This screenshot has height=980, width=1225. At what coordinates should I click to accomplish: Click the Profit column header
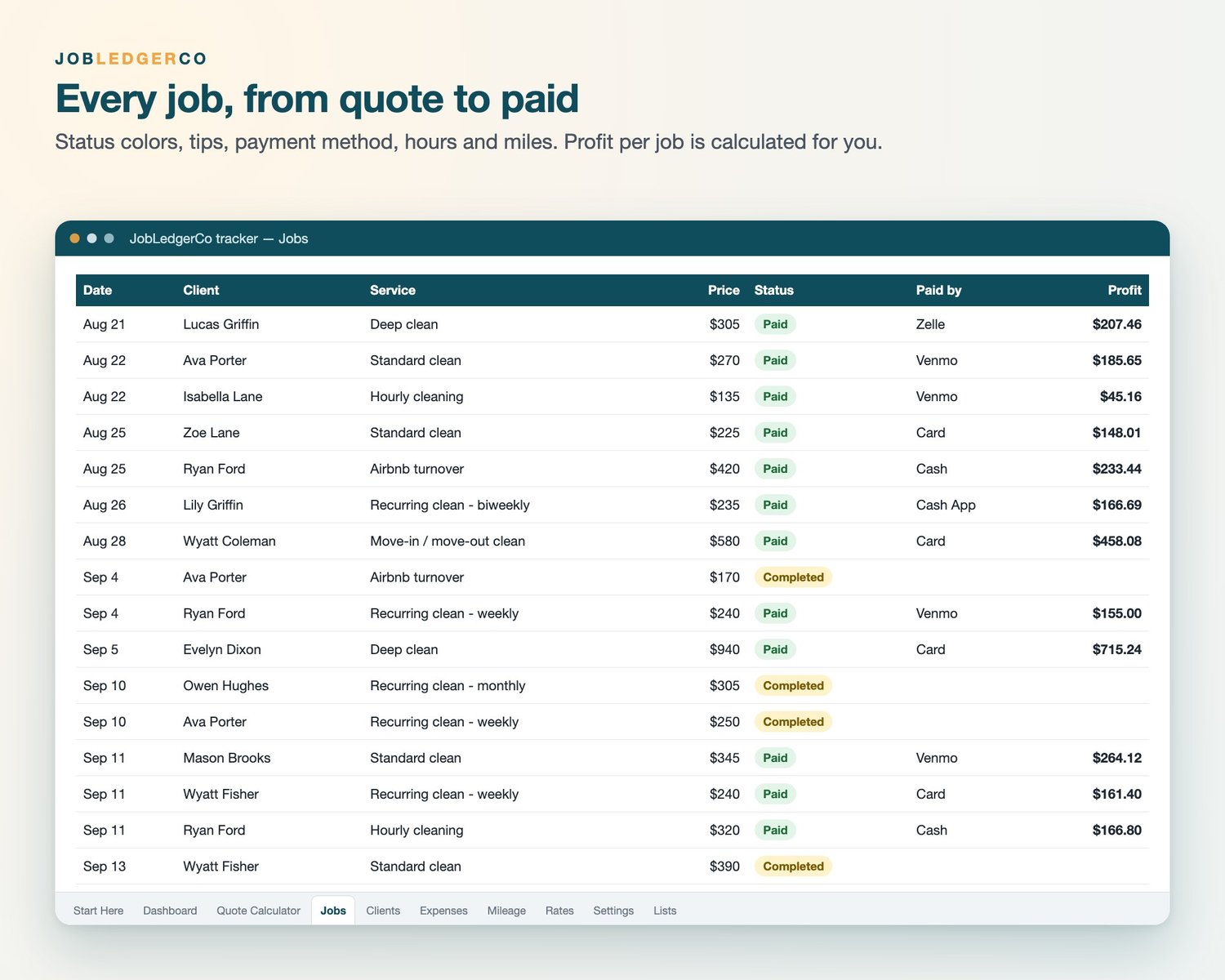1124,290
